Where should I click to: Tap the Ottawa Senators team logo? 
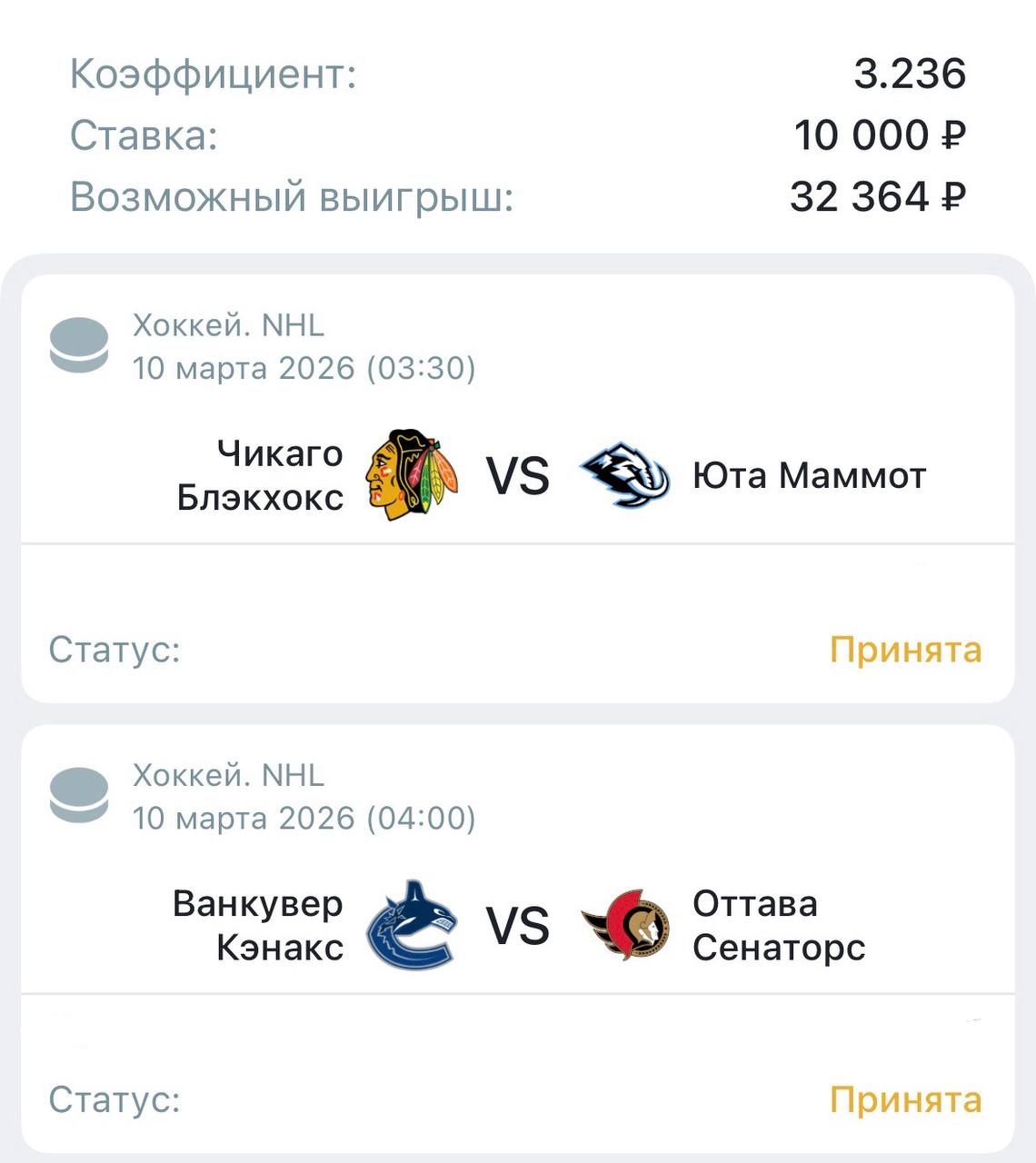coord(625,925)
